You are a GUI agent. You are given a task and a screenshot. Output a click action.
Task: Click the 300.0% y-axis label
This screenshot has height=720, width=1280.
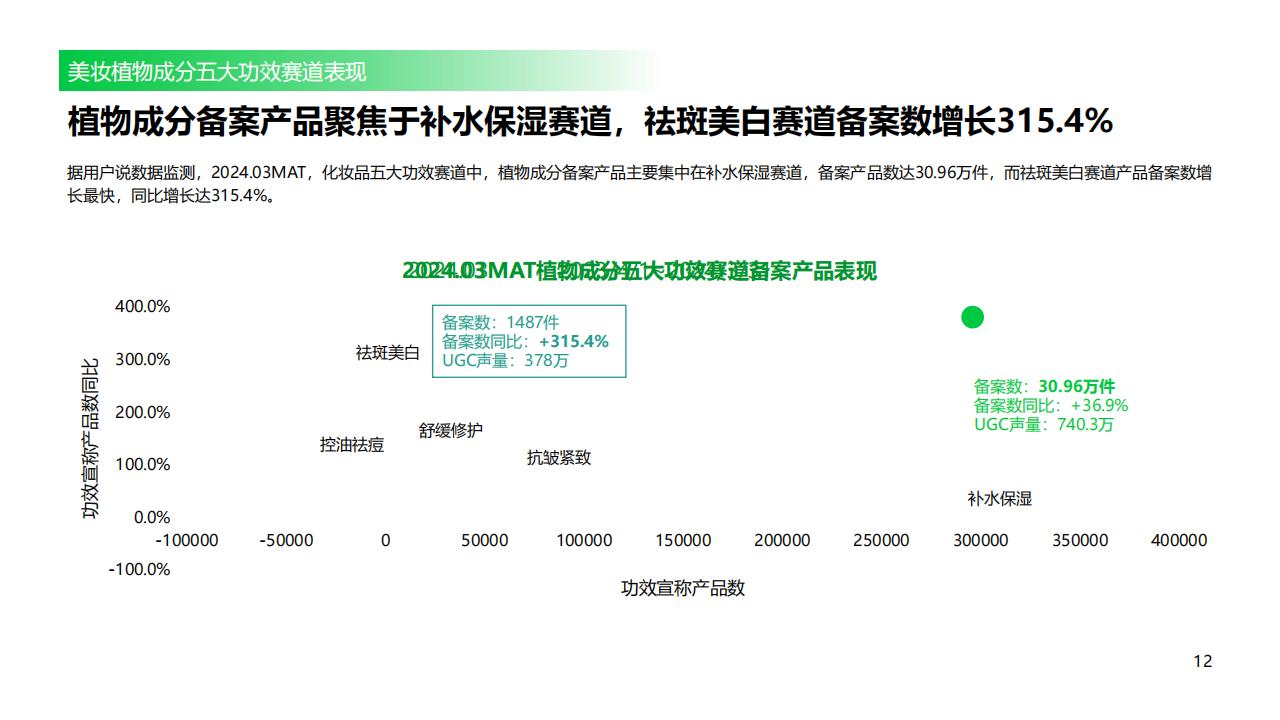(143, 359)
